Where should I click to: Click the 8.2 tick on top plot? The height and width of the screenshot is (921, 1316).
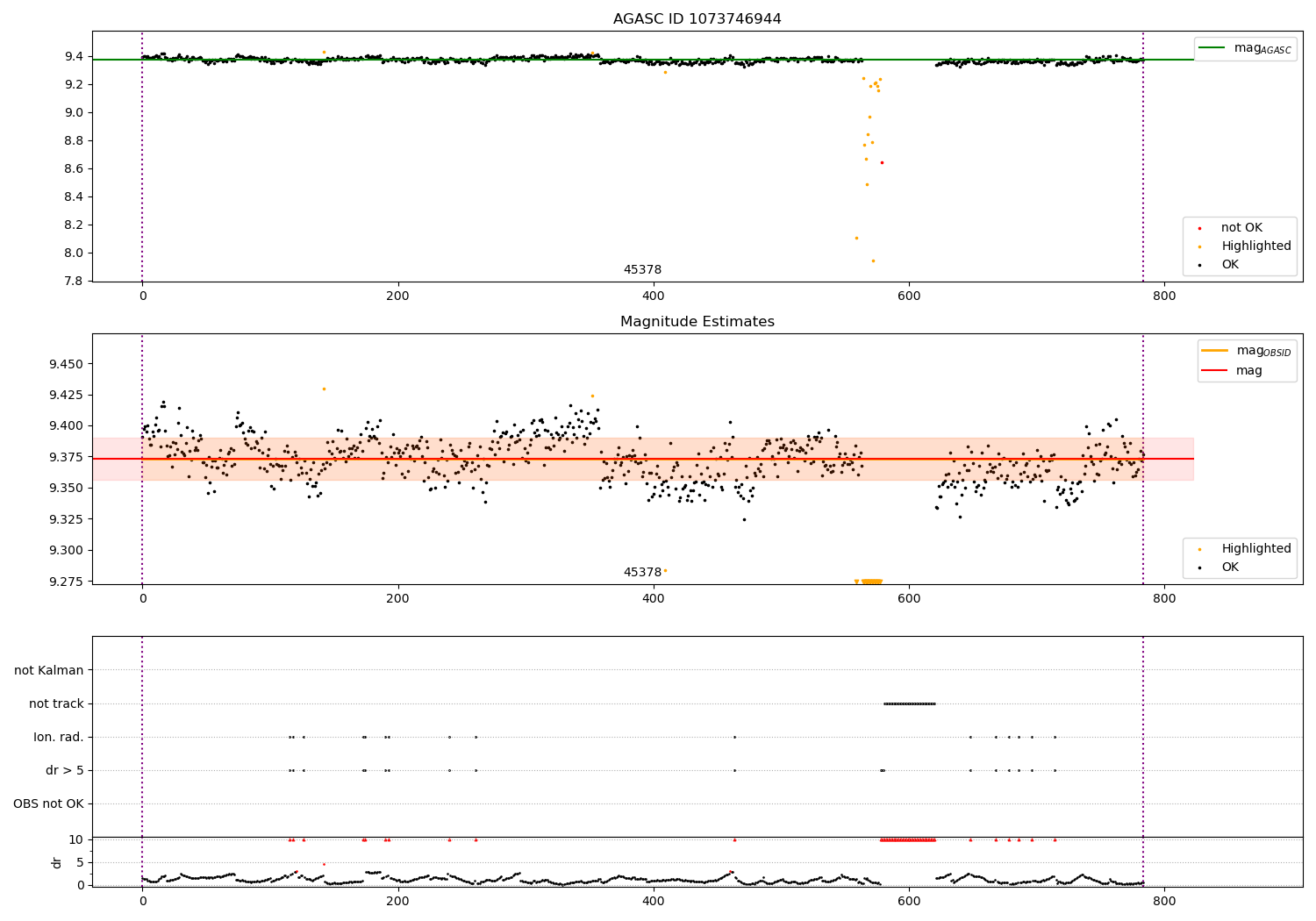click(x=74, y=225)
